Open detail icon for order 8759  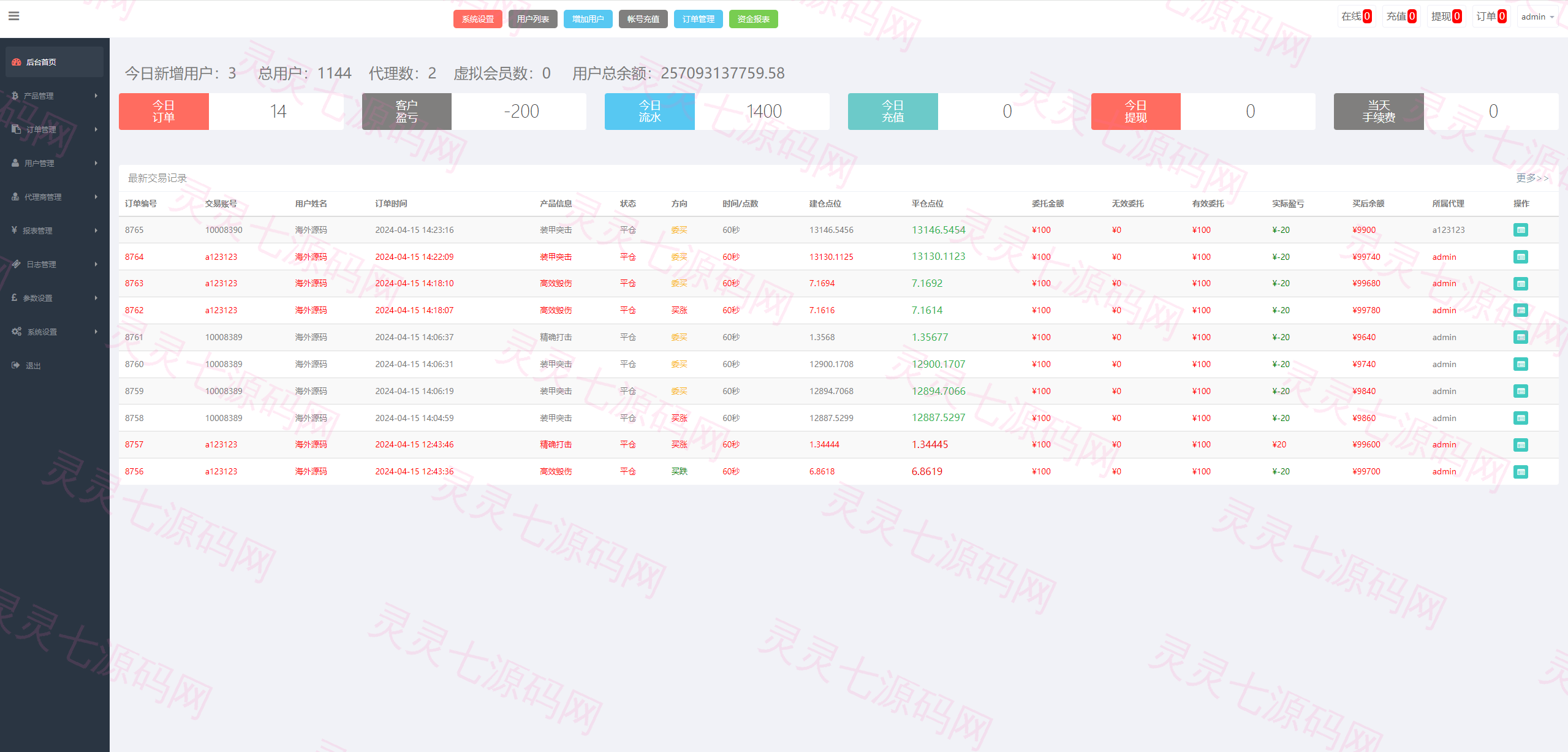(1520, 391)
